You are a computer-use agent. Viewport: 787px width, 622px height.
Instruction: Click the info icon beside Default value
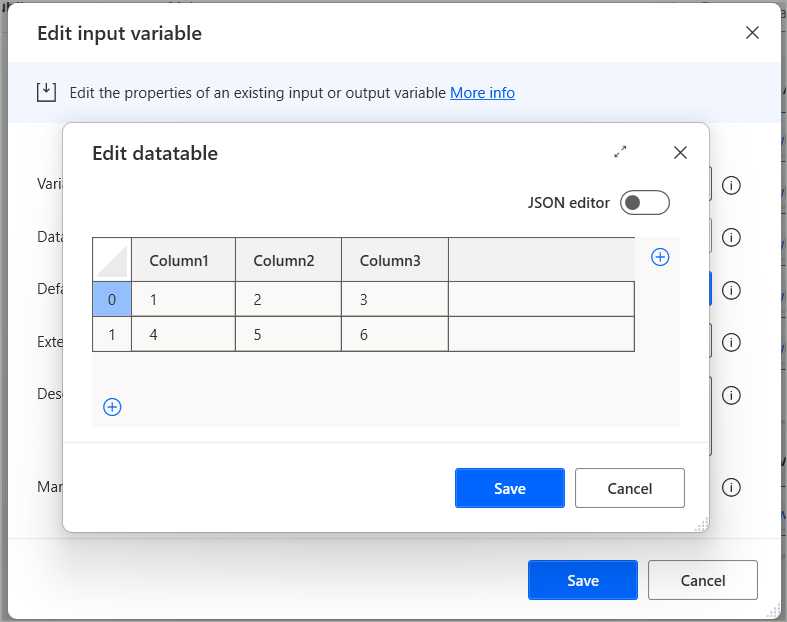(x=731, y=290)
